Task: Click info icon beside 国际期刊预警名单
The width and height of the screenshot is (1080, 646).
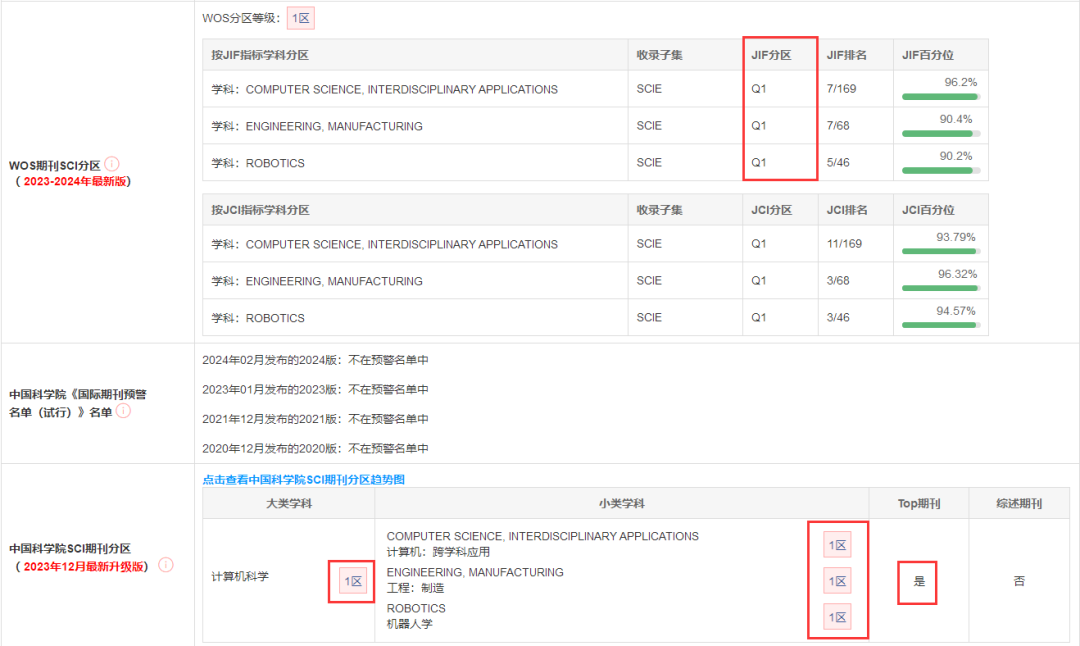Action: tap(123, 410)
